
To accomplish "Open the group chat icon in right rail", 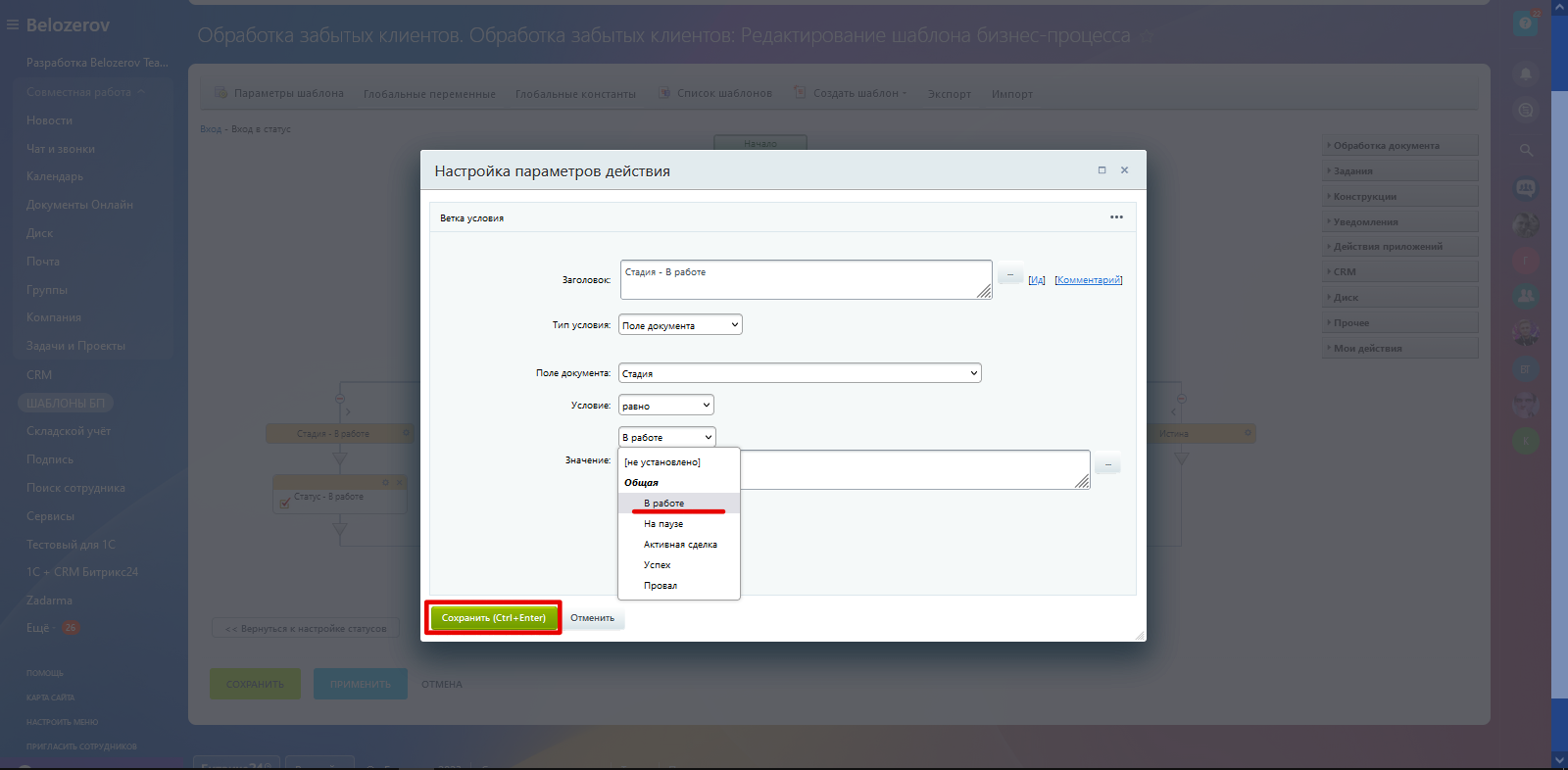I will point(1526,187).
